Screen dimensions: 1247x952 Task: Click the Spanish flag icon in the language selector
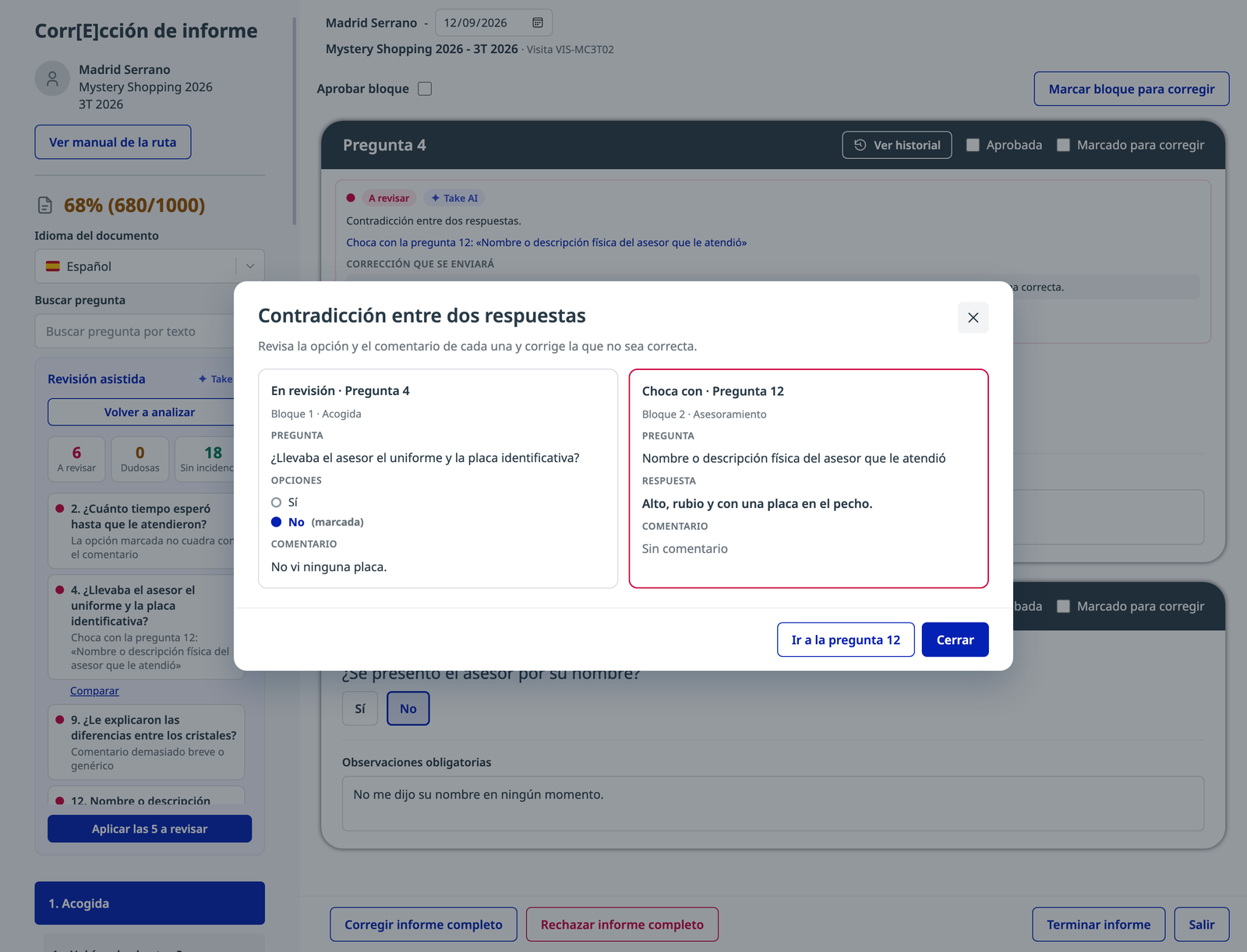(53, 266)
